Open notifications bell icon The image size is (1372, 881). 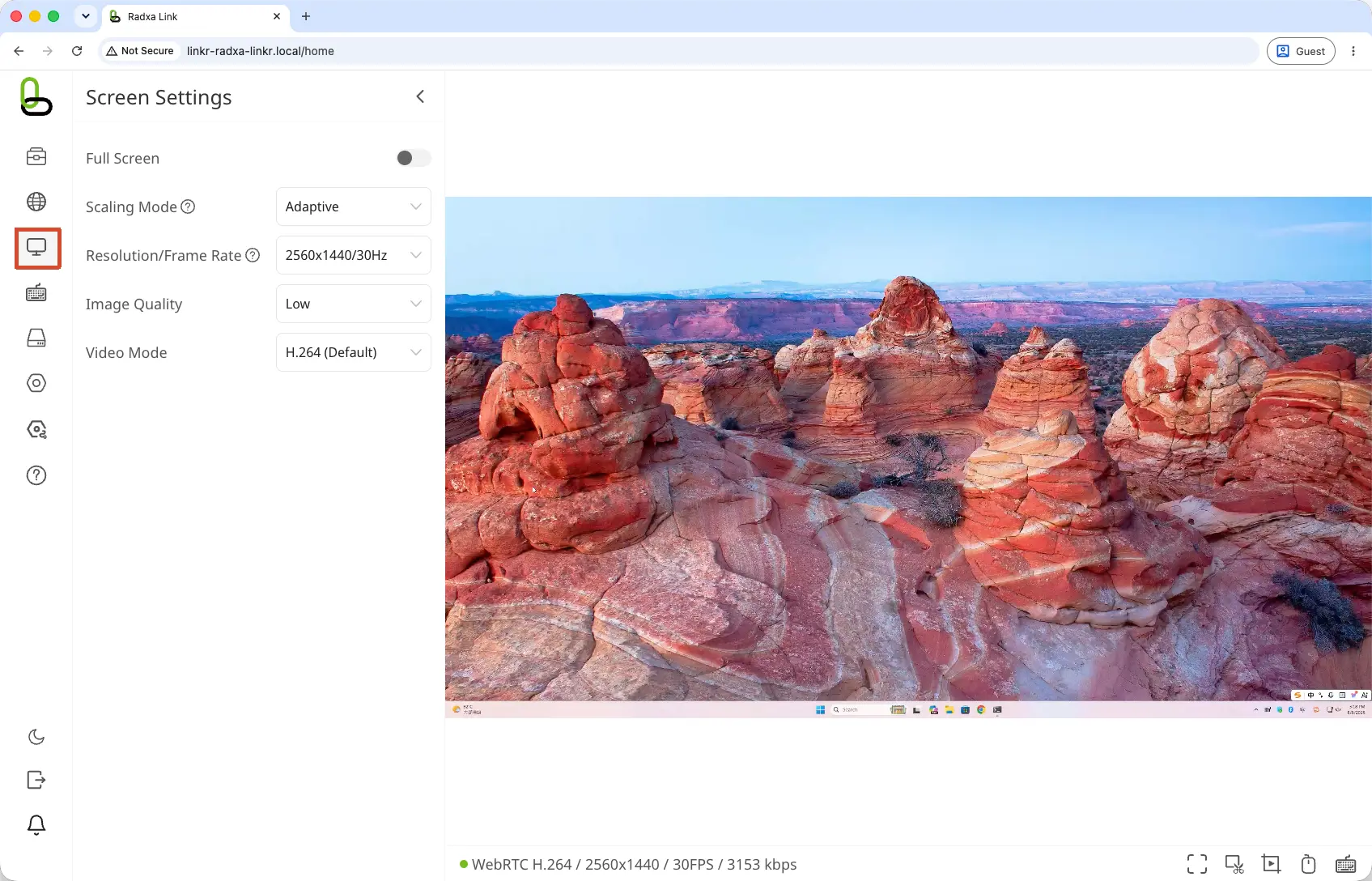tap(36, 825)
